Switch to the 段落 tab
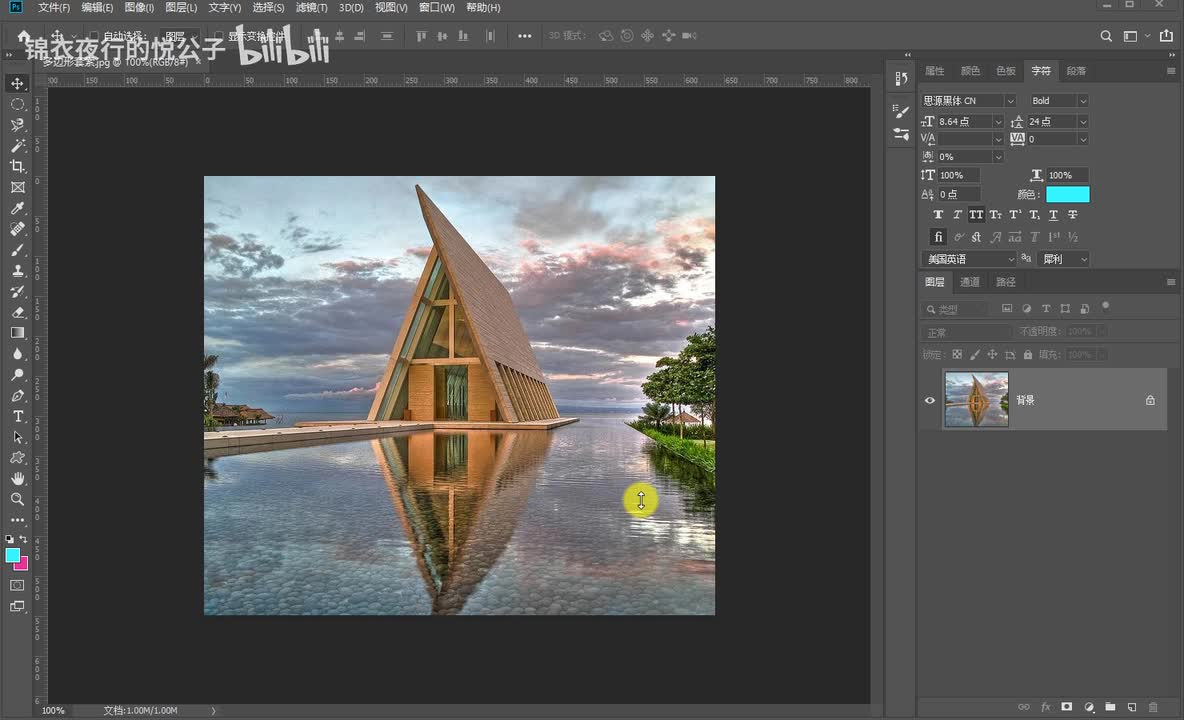The image size is (1184, 720). (1076, 71)
